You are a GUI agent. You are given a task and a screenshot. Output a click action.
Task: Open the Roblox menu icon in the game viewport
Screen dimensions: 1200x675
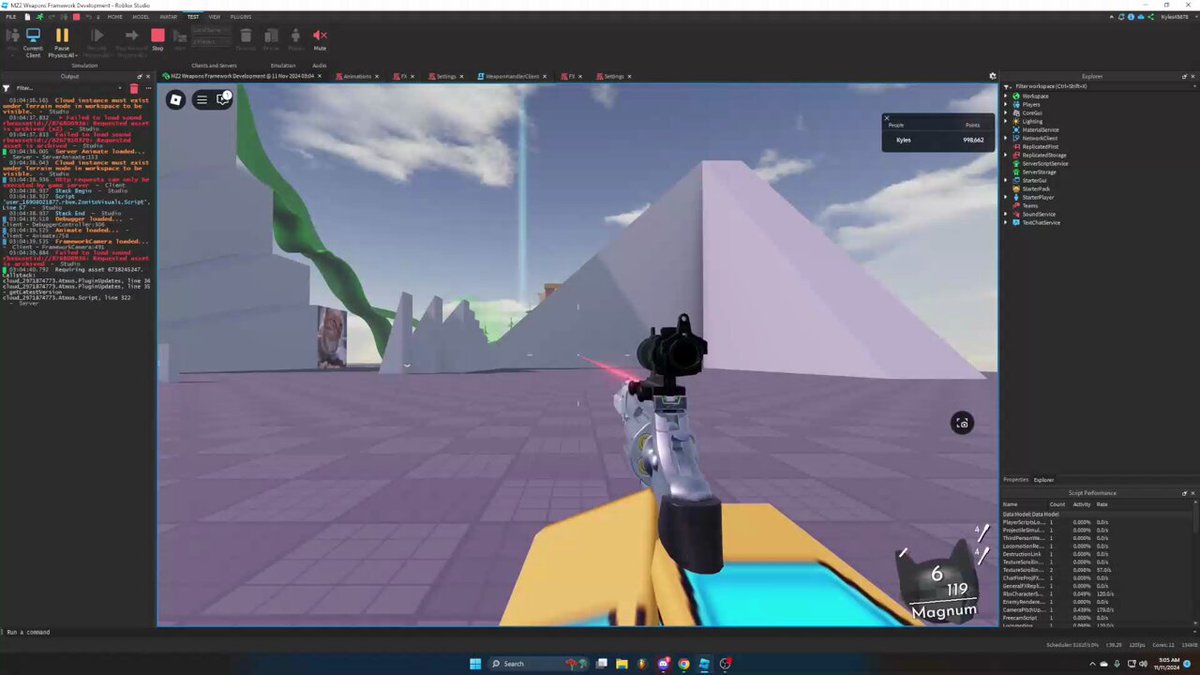point(176,99)
